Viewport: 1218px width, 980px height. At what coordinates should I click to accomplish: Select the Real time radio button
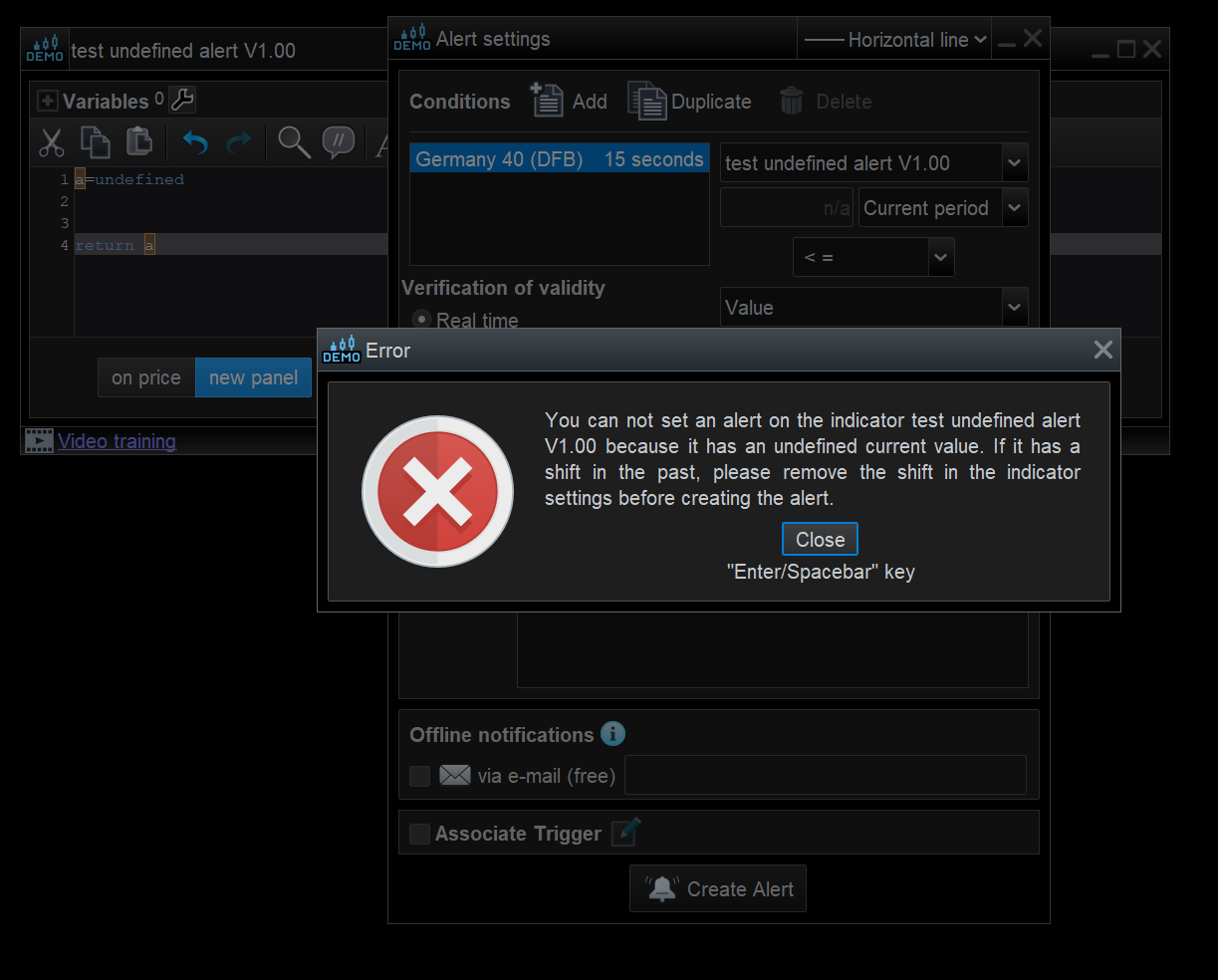coord(421,320)
